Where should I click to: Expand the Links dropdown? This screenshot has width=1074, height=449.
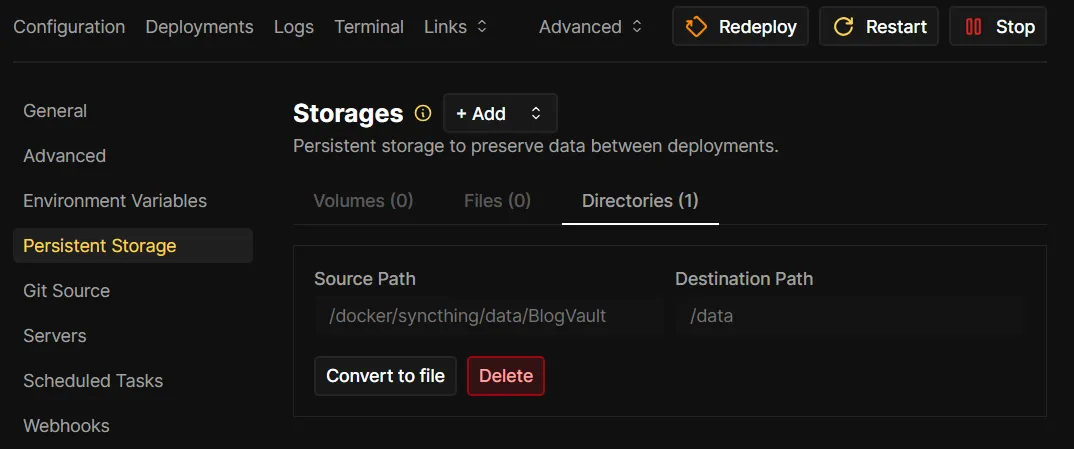coord(456,27)
